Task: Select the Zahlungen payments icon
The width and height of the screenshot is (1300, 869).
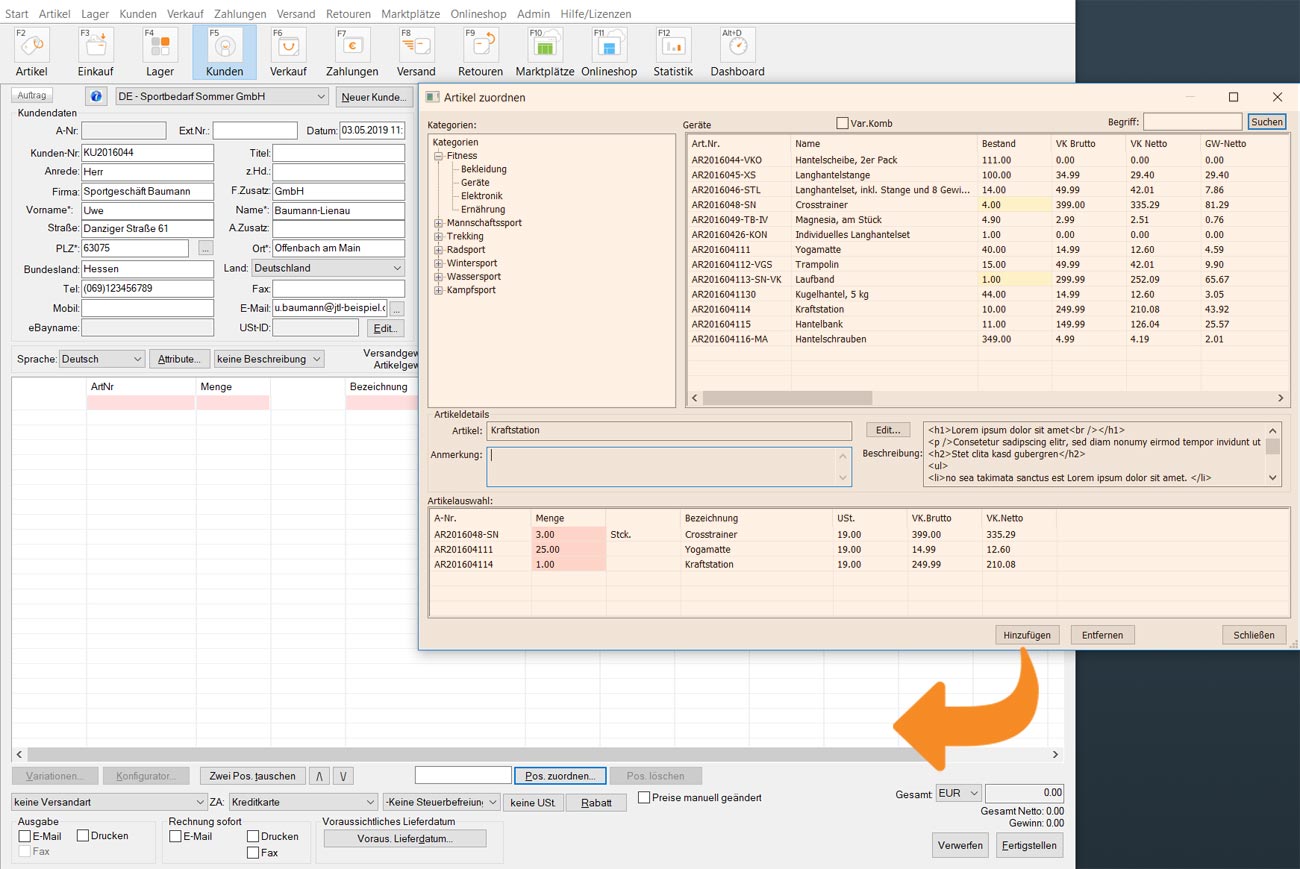Action: point(352,47)
